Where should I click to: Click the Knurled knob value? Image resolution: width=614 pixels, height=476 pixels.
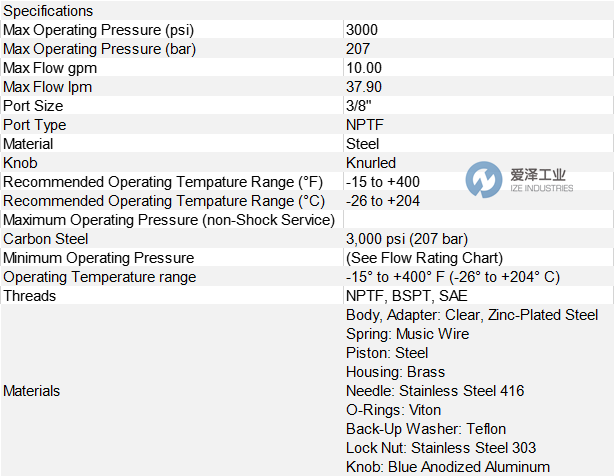pos(371,163)
